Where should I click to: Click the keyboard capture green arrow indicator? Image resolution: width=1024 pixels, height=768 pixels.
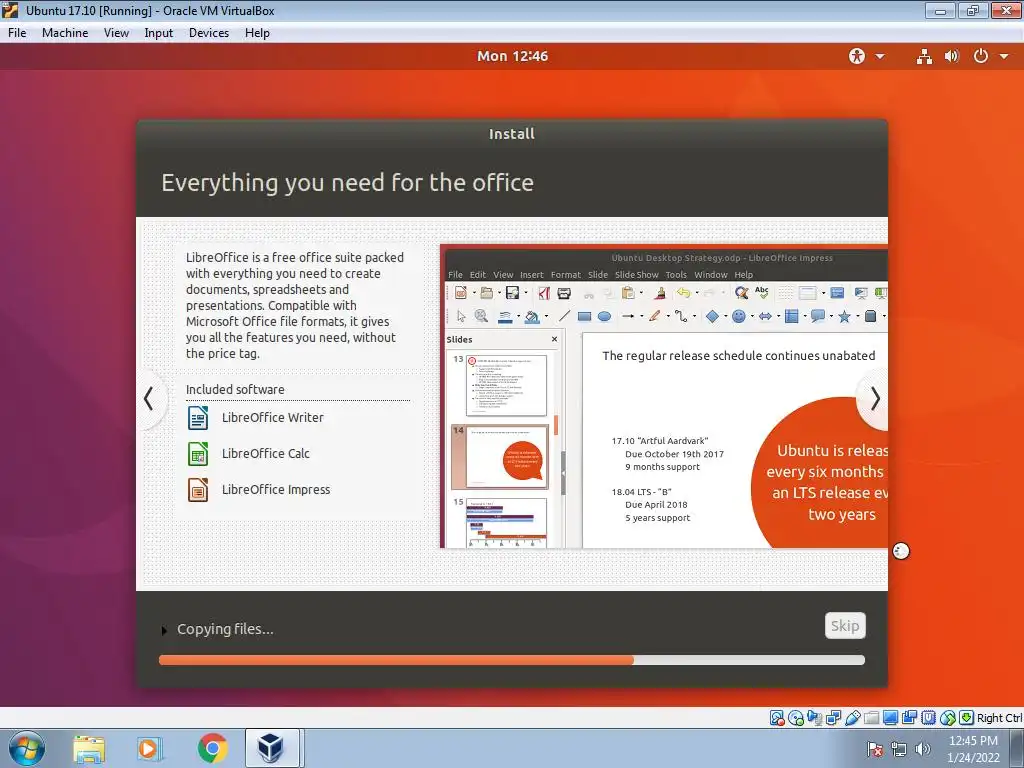[x=967, y=718]
